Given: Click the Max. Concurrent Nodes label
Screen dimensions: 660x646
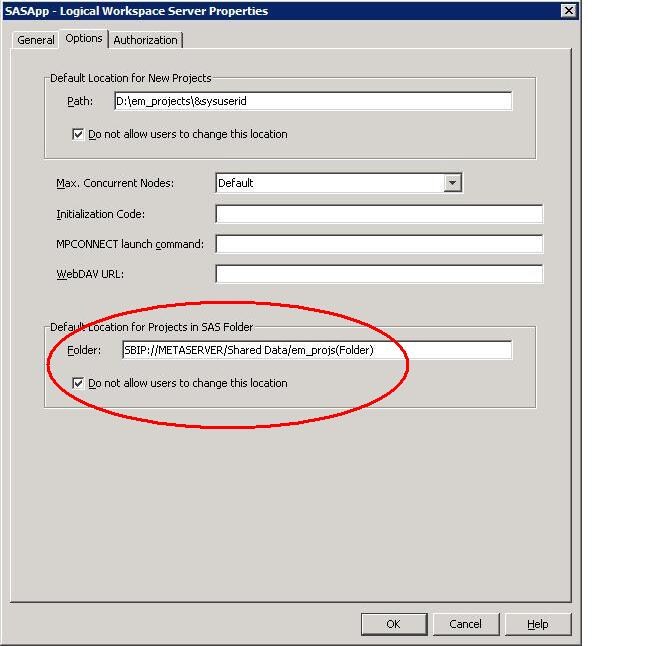Looking at the screenshot, I should click(x=115, y=184).
